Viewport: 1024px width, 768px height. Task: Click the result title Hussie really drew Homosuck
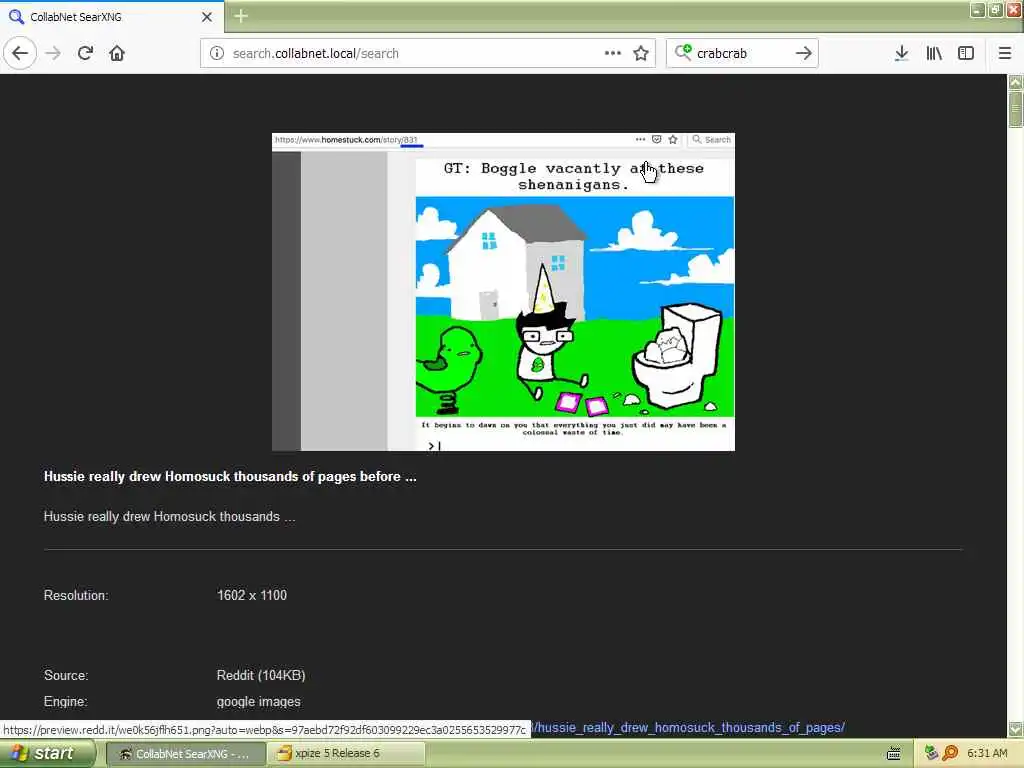click(x=230, y=476)
